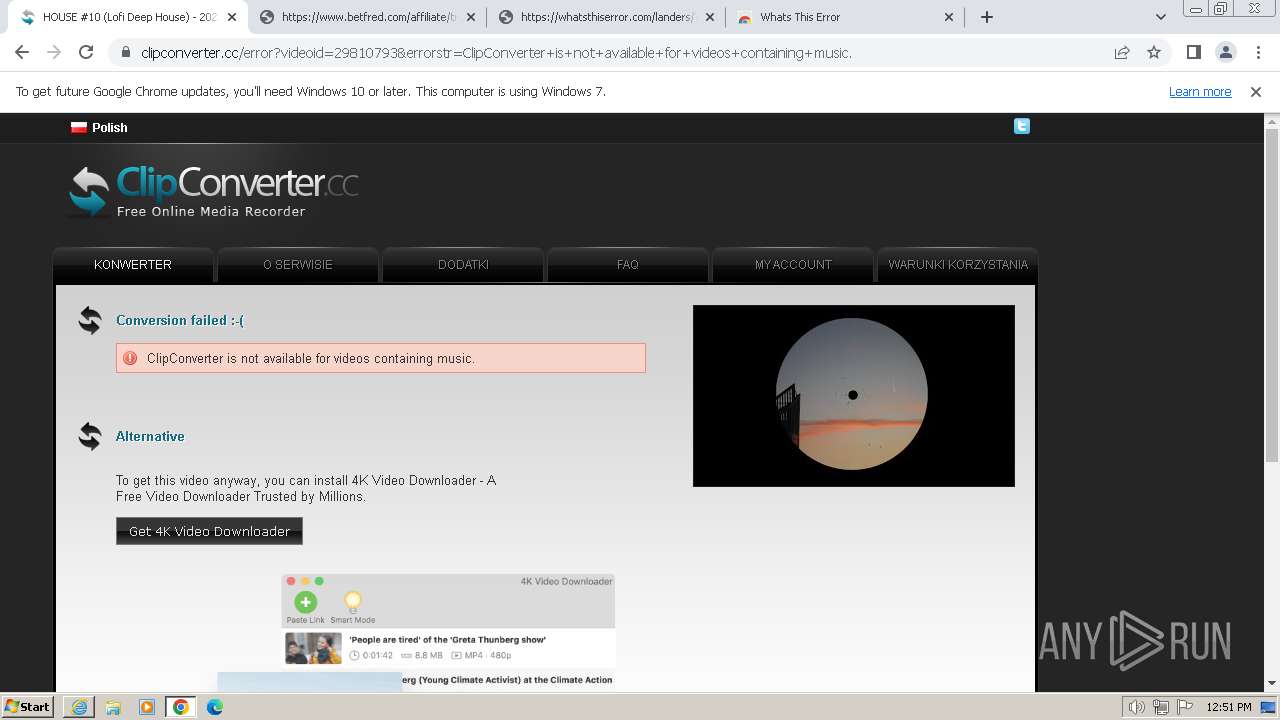1280x720 pixels.
Task: Open the FAQ navigation tab
Action: [x=628, y=264]
